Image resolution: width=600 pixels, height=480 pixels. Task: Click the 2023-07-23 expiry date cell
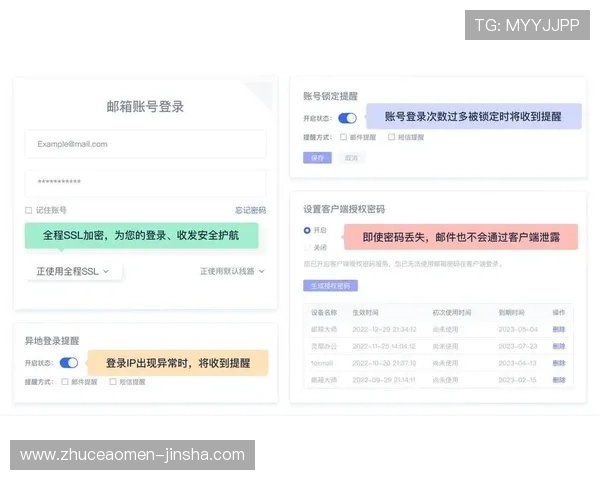tap(518, 346)
